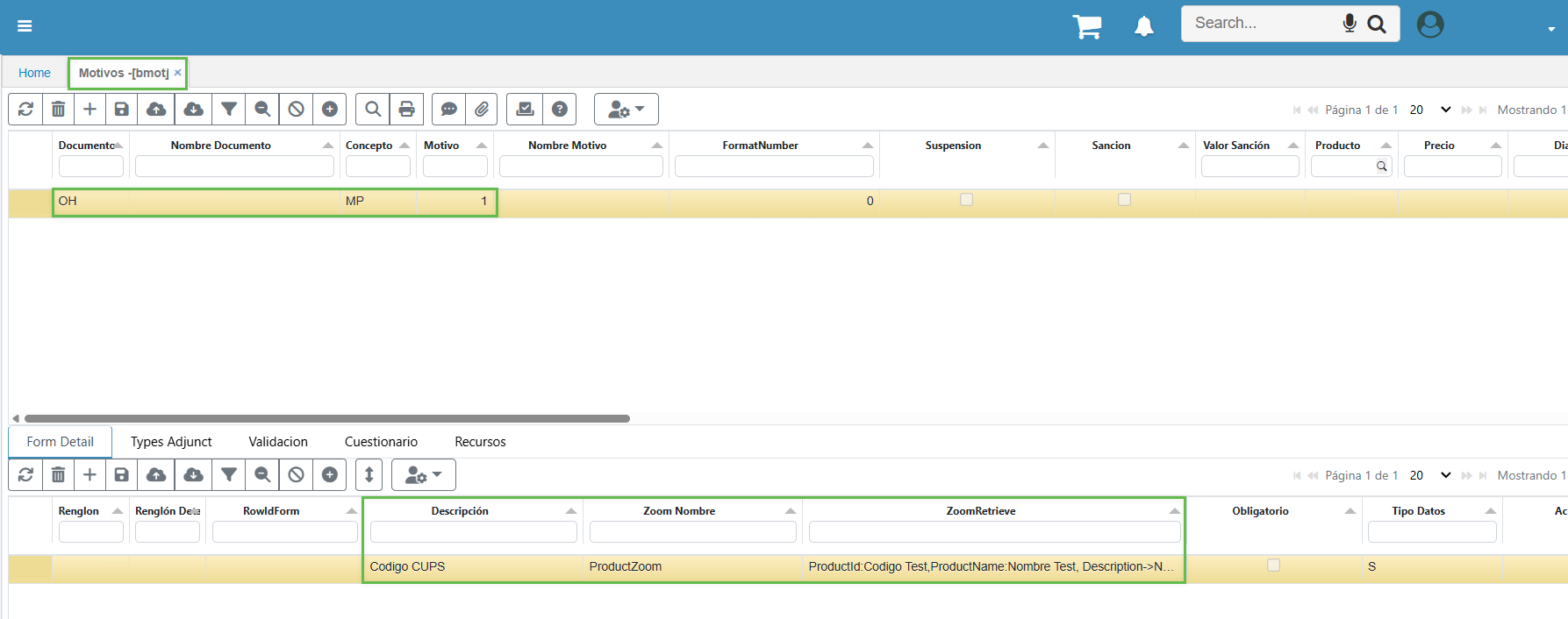The width and height of the screenshot is (1568, 619).
Task: Open the page size dropdown in top grid
Action: (1429, 110)
